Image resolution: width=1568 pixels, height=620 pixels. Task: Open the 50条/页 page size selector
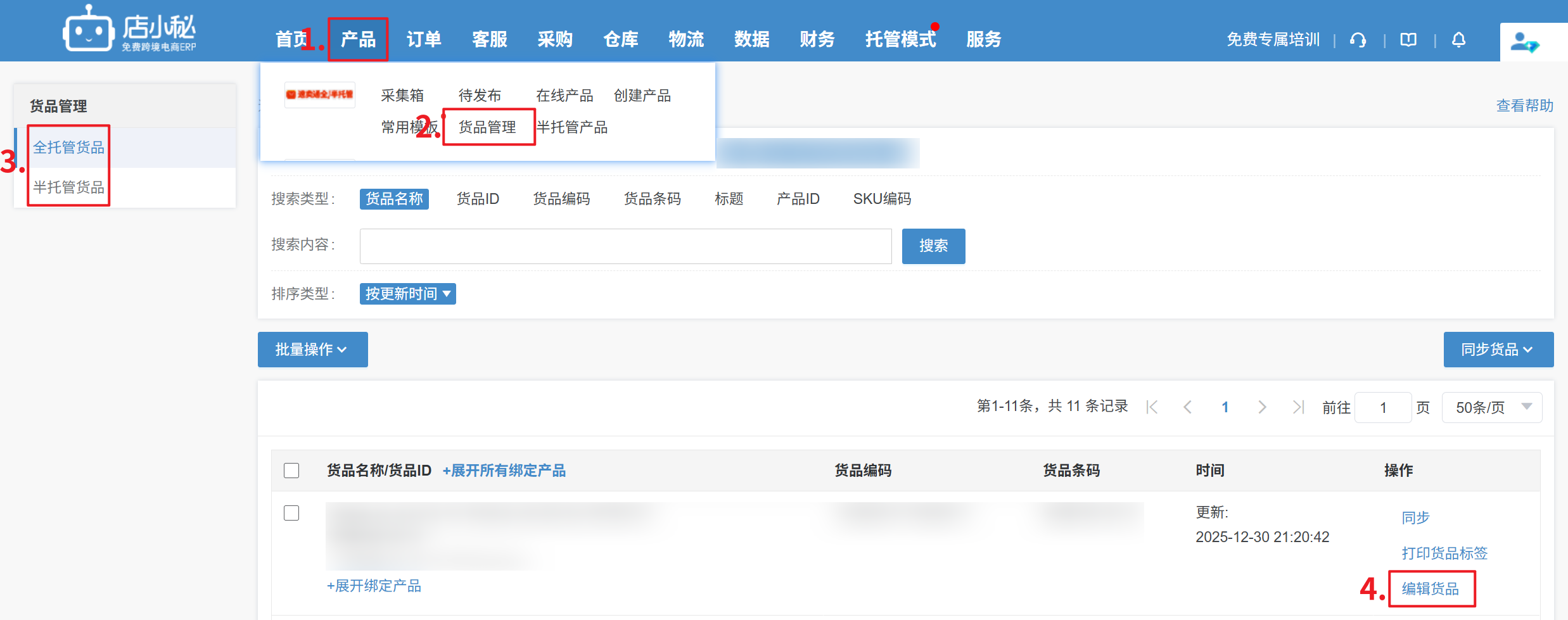[x=1491, y=407]
